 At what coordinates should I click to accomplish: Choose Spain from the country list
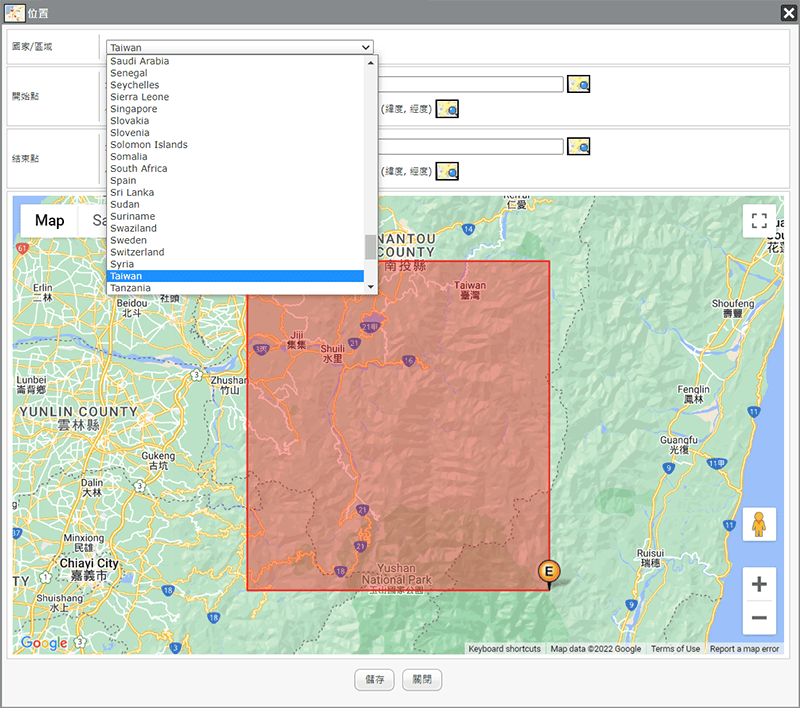click(236, 181)
